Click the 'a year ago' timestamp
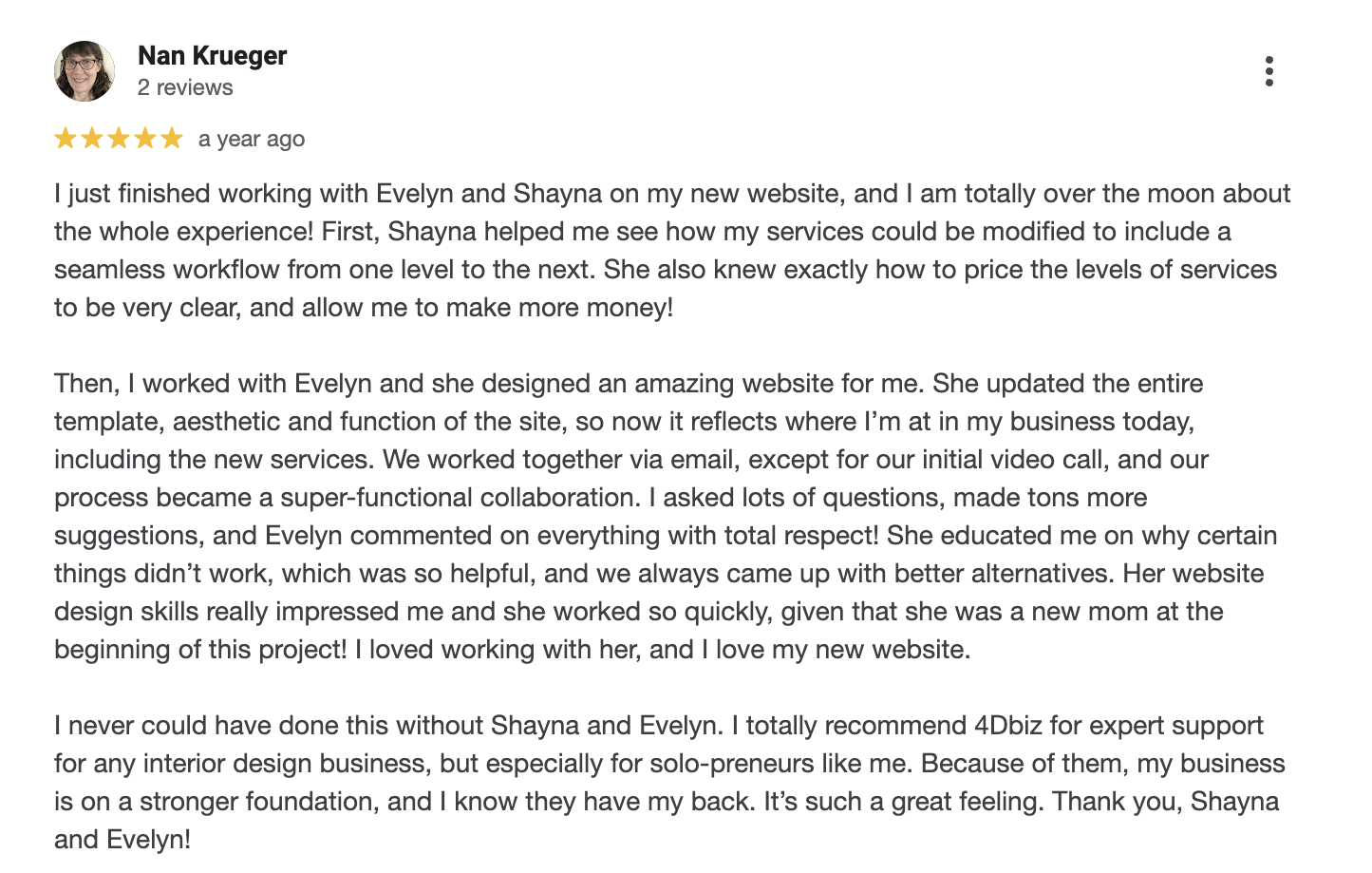This screenshot has height=873, width=1372. click(x=252, y=139)
